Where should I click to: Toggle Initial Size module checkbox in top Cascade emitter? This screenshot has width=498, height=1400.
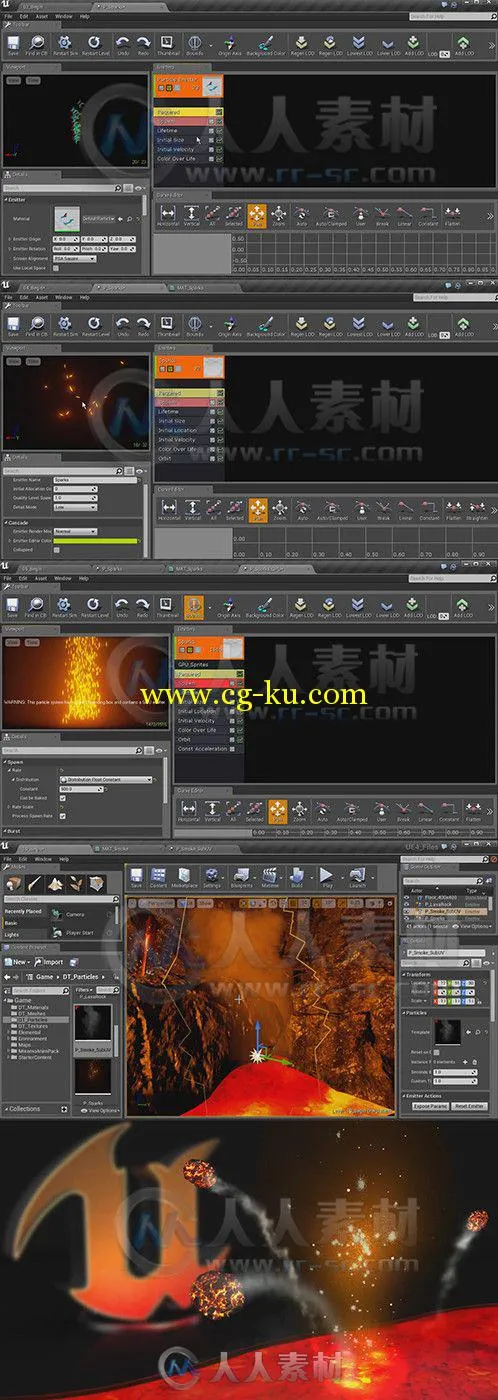(211, 140)
